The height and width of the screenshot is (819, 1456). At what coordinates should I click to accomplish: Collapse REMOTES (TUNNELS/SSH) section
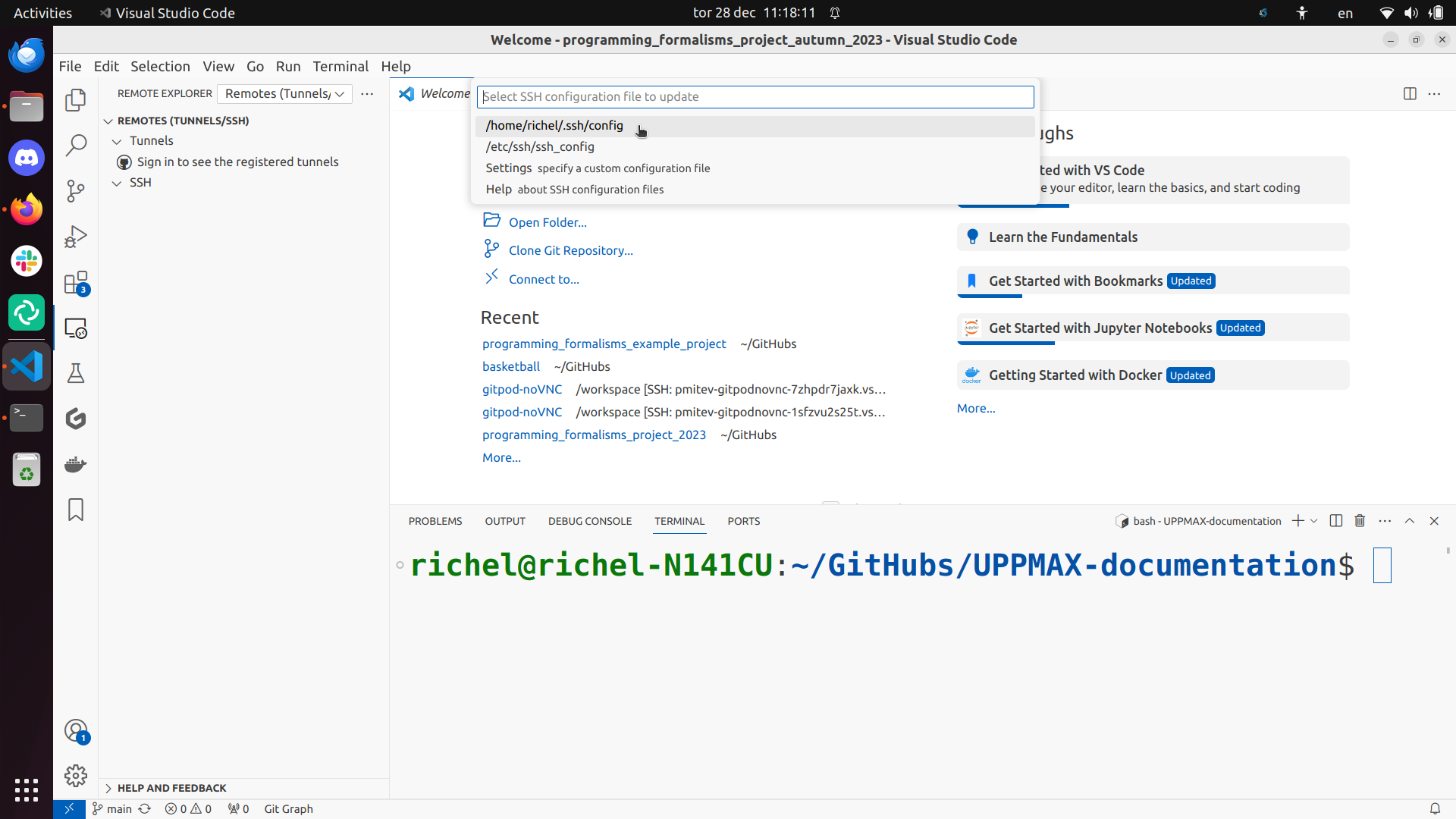coord(108,121)
